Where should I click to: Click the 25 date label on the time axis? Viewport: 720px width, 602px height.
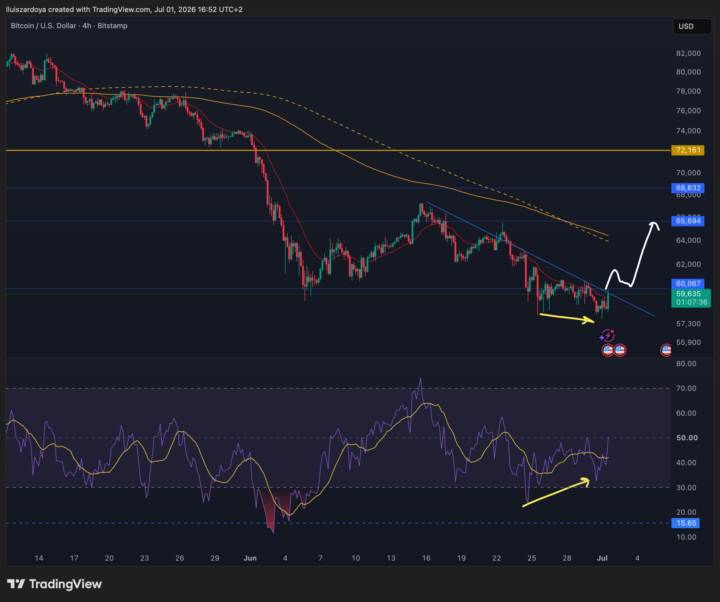pyautogui.click(x=532, y=558)
